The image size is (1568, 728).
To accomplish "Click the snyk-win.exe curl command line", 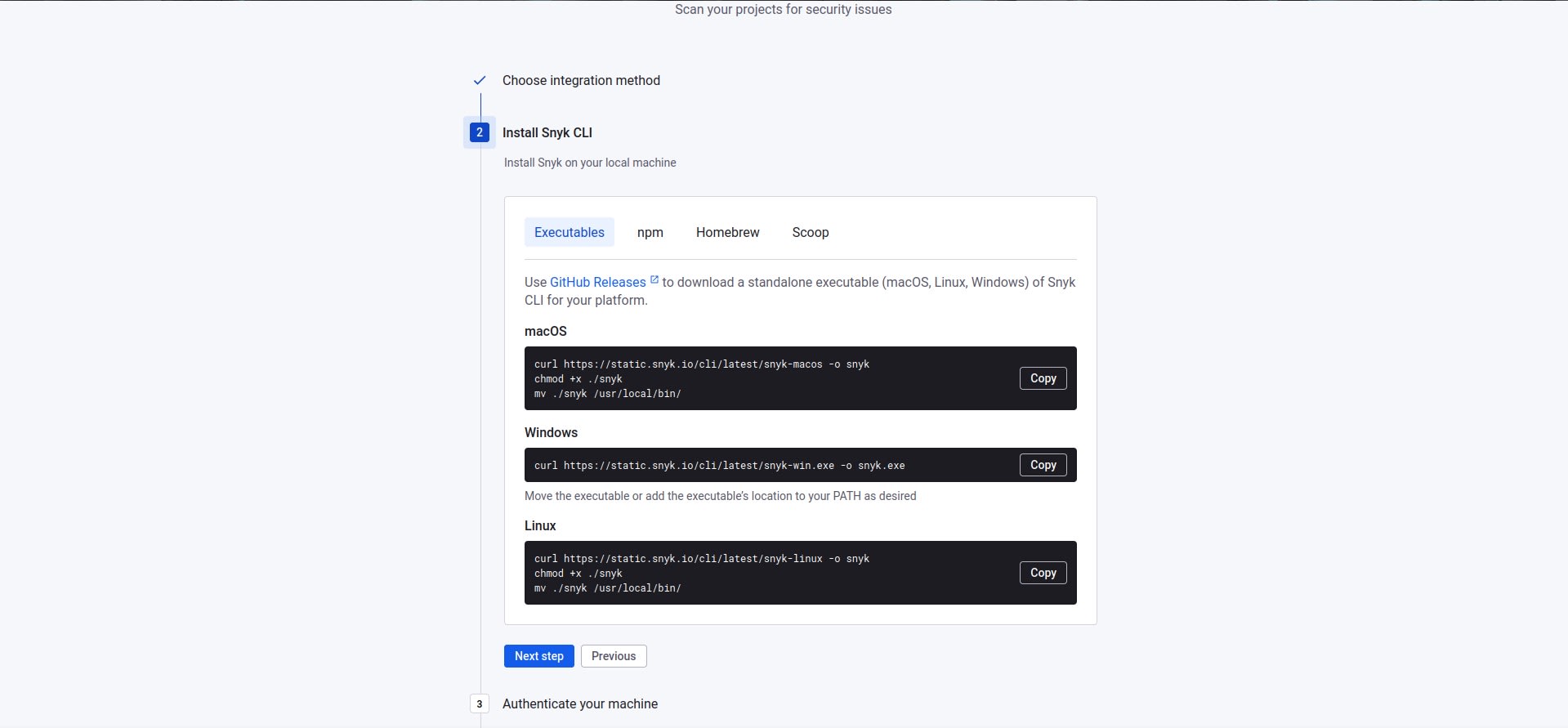I will pyautogui.click(x=720, y=466).
